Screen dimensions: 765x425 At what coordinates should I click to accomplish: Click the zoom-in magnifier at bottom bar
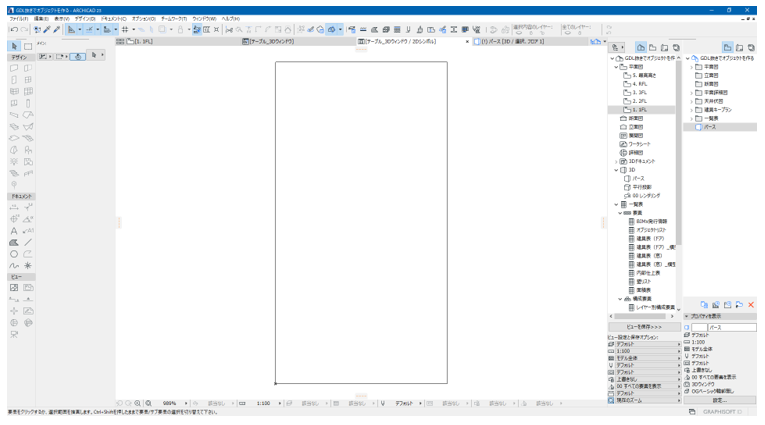(138, 404)
